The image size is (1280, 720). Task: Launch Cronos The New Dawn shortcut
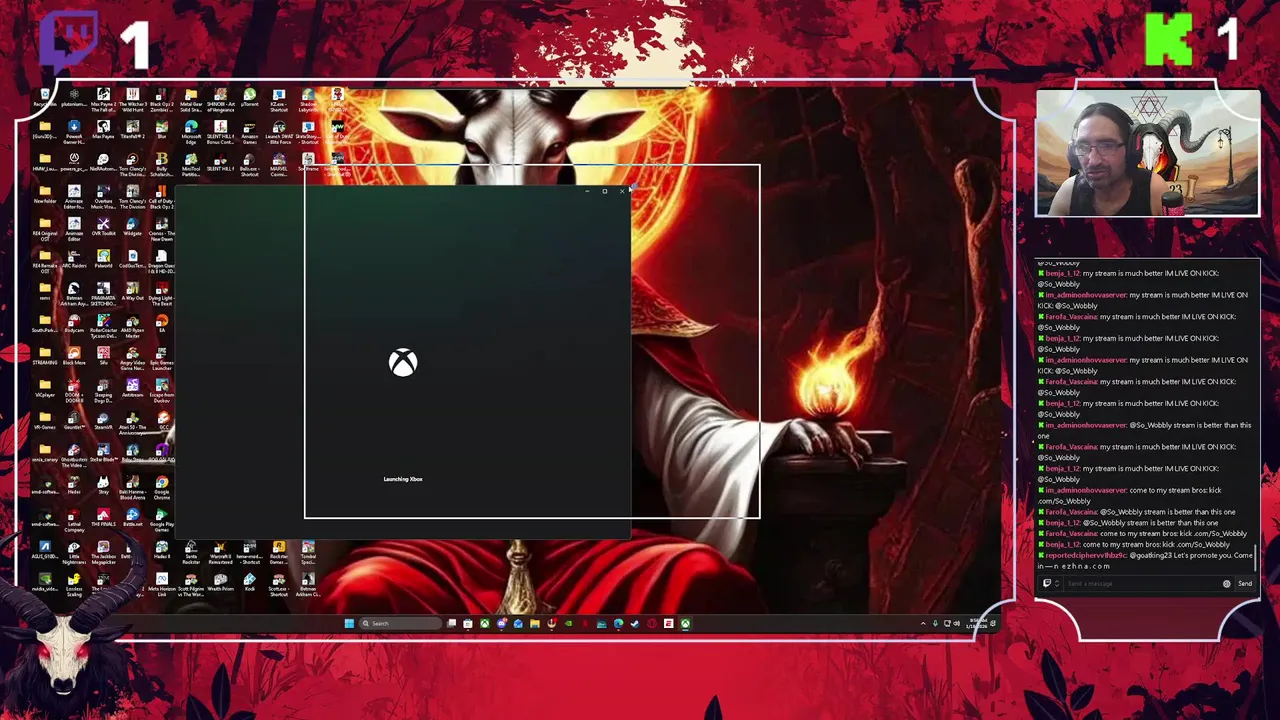coord(162,228)
